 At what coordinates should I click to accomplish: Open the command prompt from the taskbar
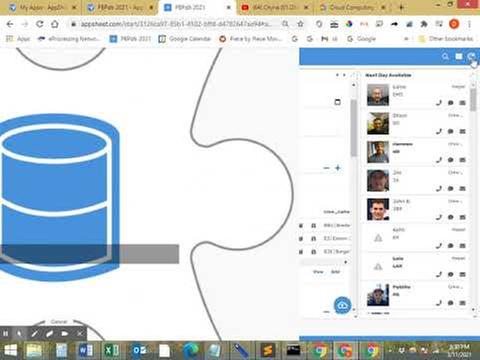293,351
